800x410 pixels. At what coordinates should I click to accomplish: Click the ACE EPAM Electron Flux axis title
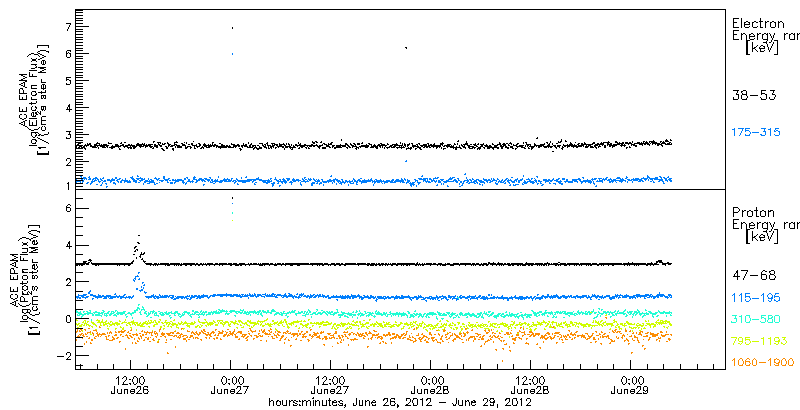[35, 99]
